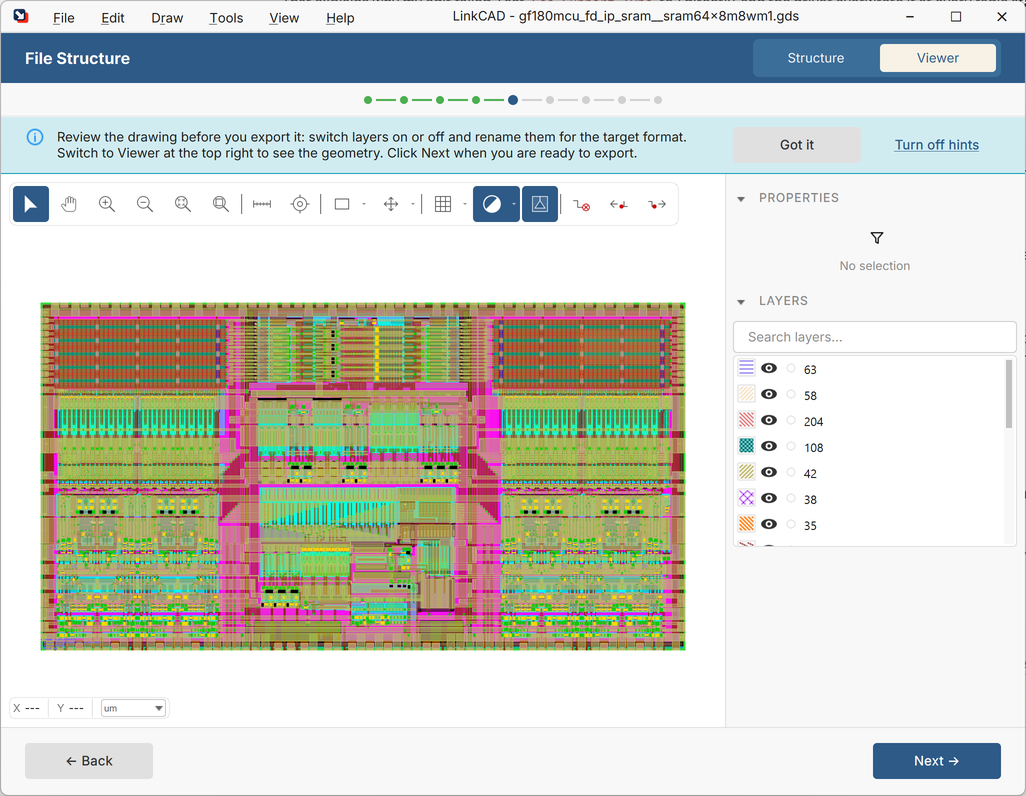Image resolution: width=1026 pixels, height=796 pixels.
Task: Click the Search layers input field
Action: click(x=874, y=337)
